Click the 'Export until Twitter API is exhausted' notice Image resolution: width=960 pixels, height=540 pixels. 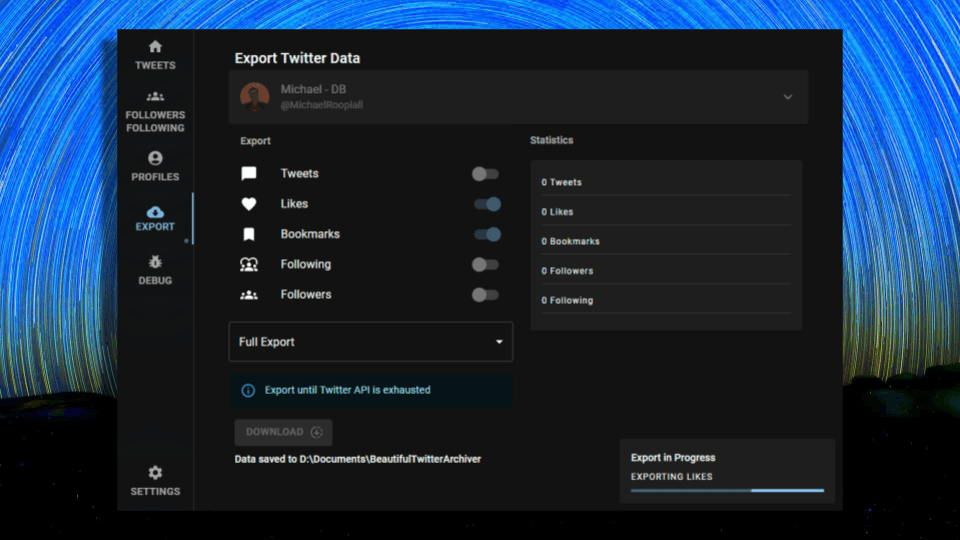coord(371,391)
